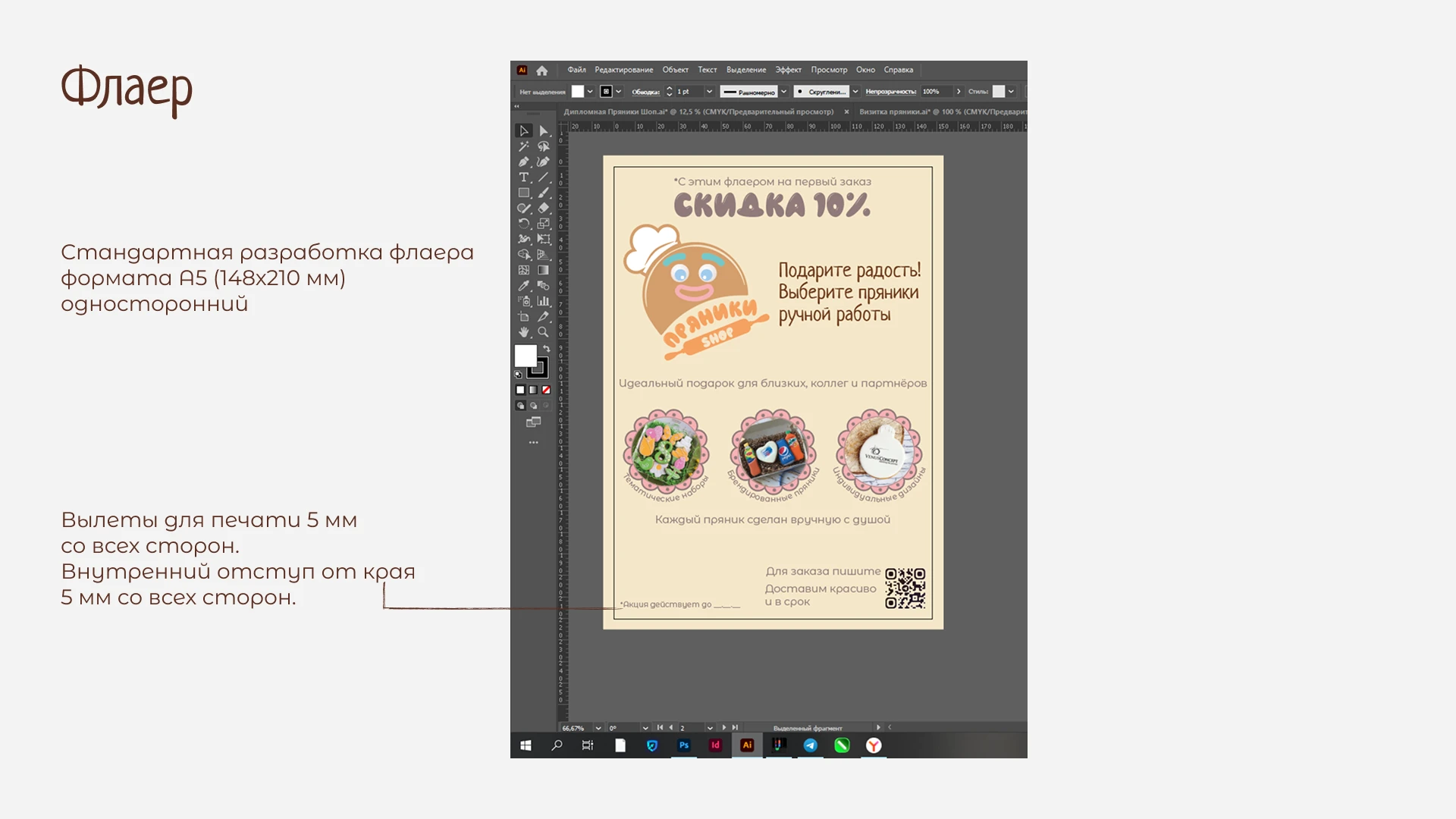
Task: Go to next artboard arrow
Action: pos(724,728)
